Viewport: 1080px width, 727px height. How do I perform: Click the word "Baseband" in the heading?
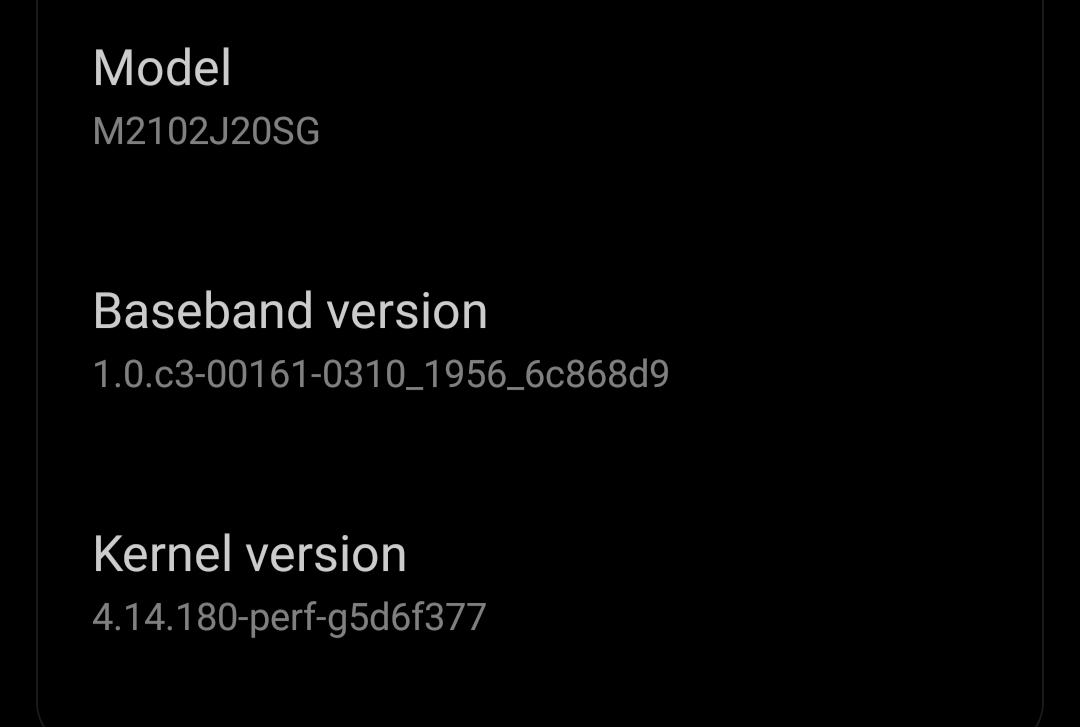click(203, 311)
